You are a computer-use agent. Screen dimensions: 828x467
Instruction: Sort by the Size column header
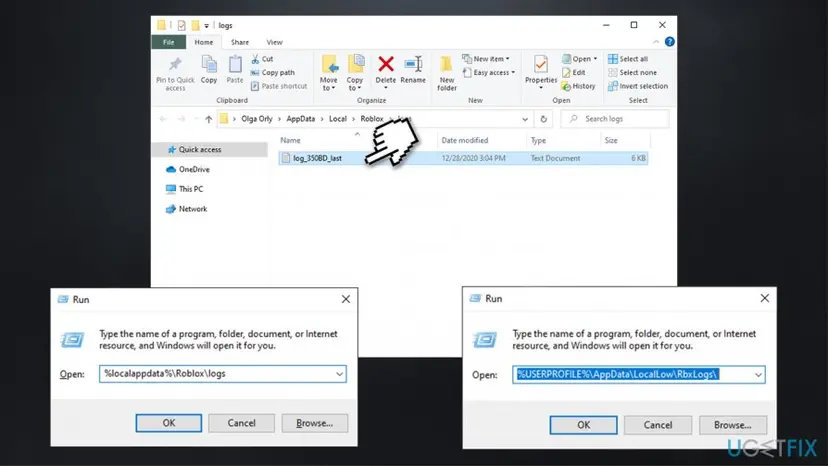(611, 141)
